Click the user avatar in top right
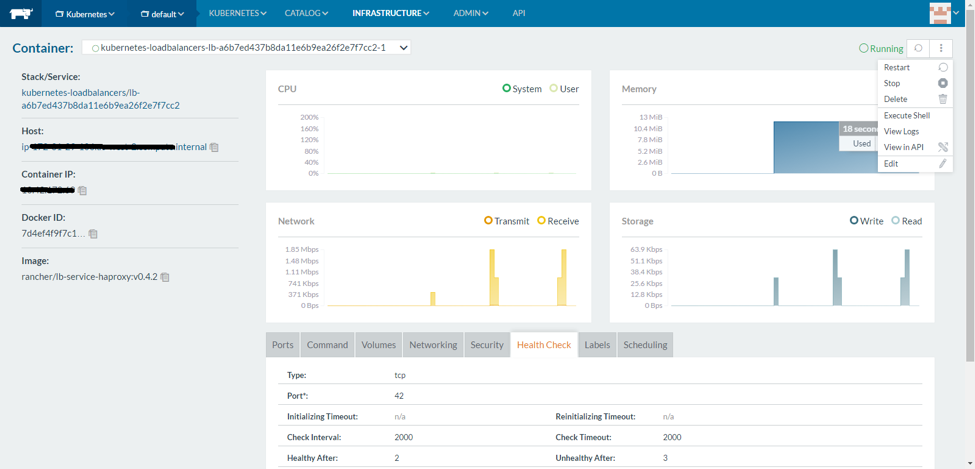The image size is (975, 469). point(939,13)
